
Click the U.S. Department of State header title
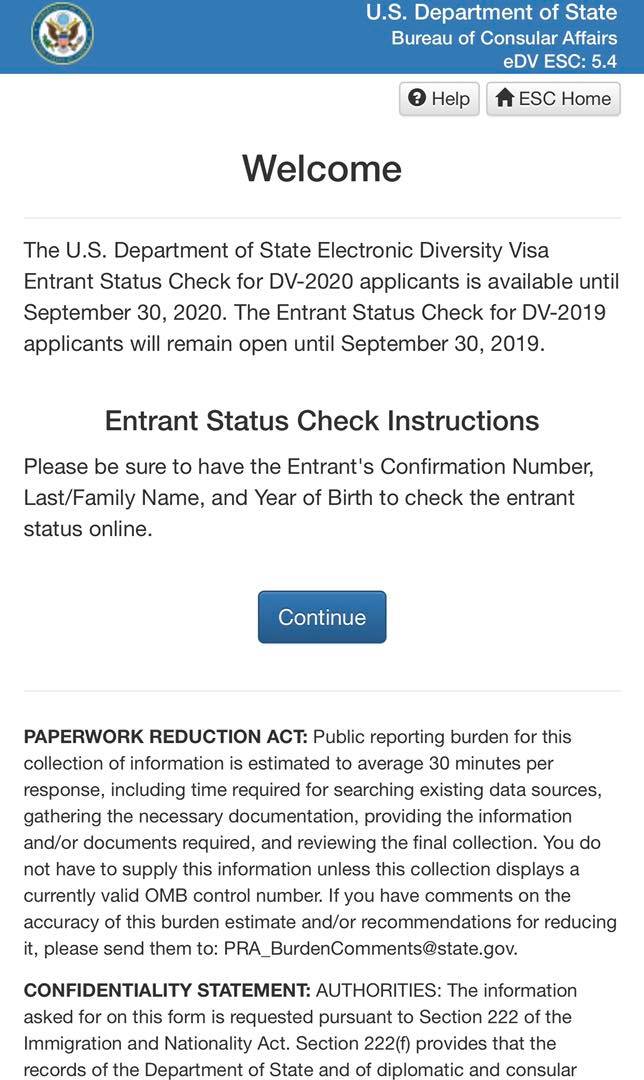(x=491, y=12)
